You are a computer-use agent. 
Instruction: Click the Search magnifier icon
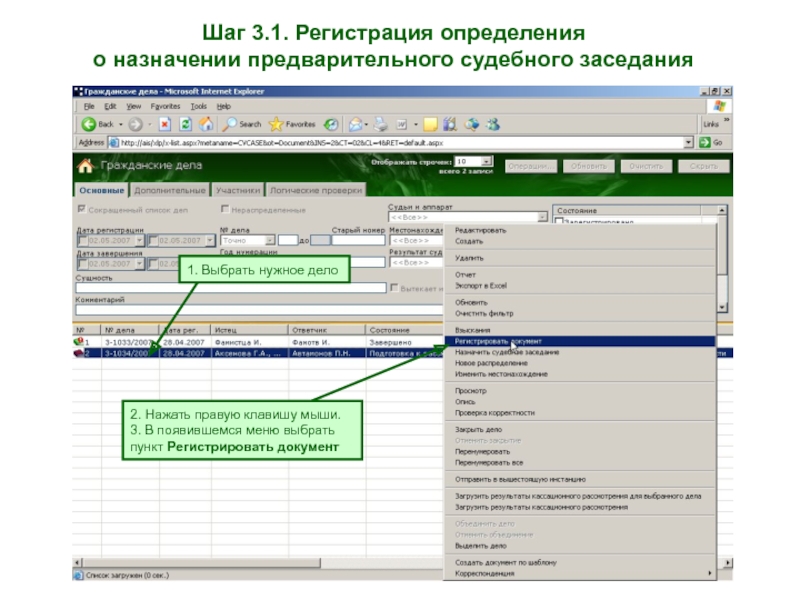pos(231,124)
